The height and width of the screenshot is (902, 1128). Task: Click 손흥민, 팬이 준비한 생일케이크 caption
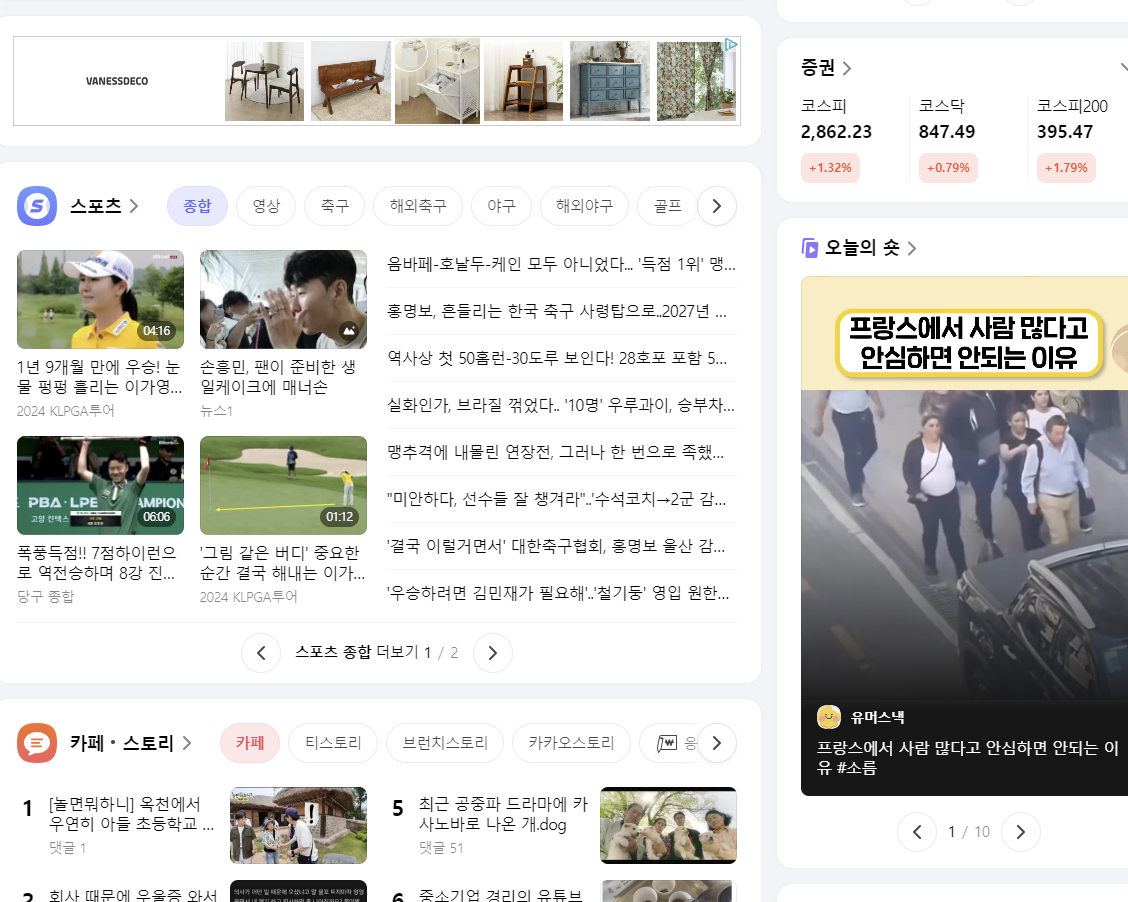tap(278, 377)
